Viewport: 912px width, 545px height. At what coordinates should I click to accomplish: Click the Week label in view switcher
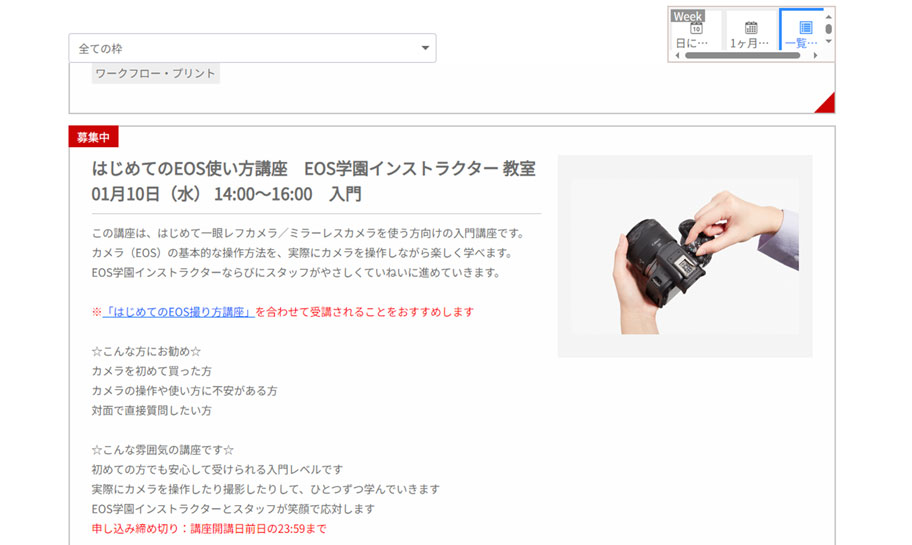tap(688, 16)
